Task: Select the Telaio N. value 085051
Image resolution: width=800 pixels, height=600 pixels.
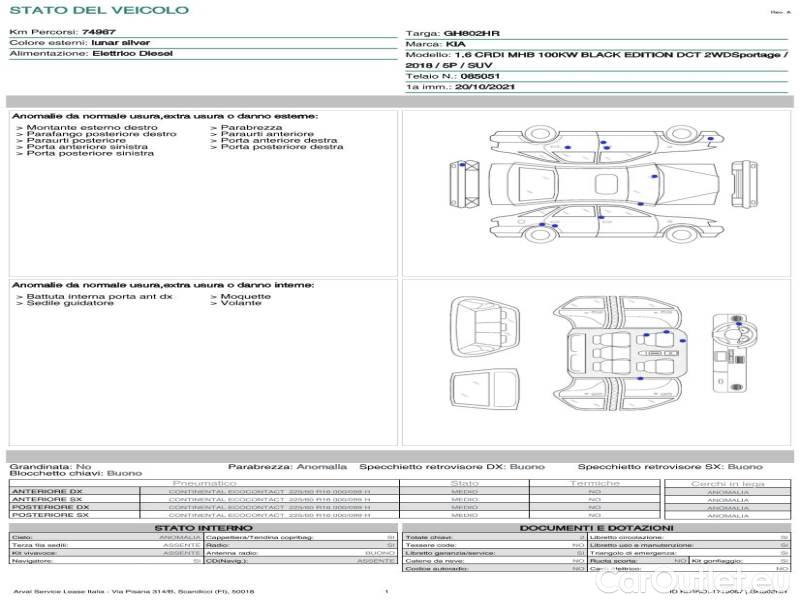Action: point(480,76)
